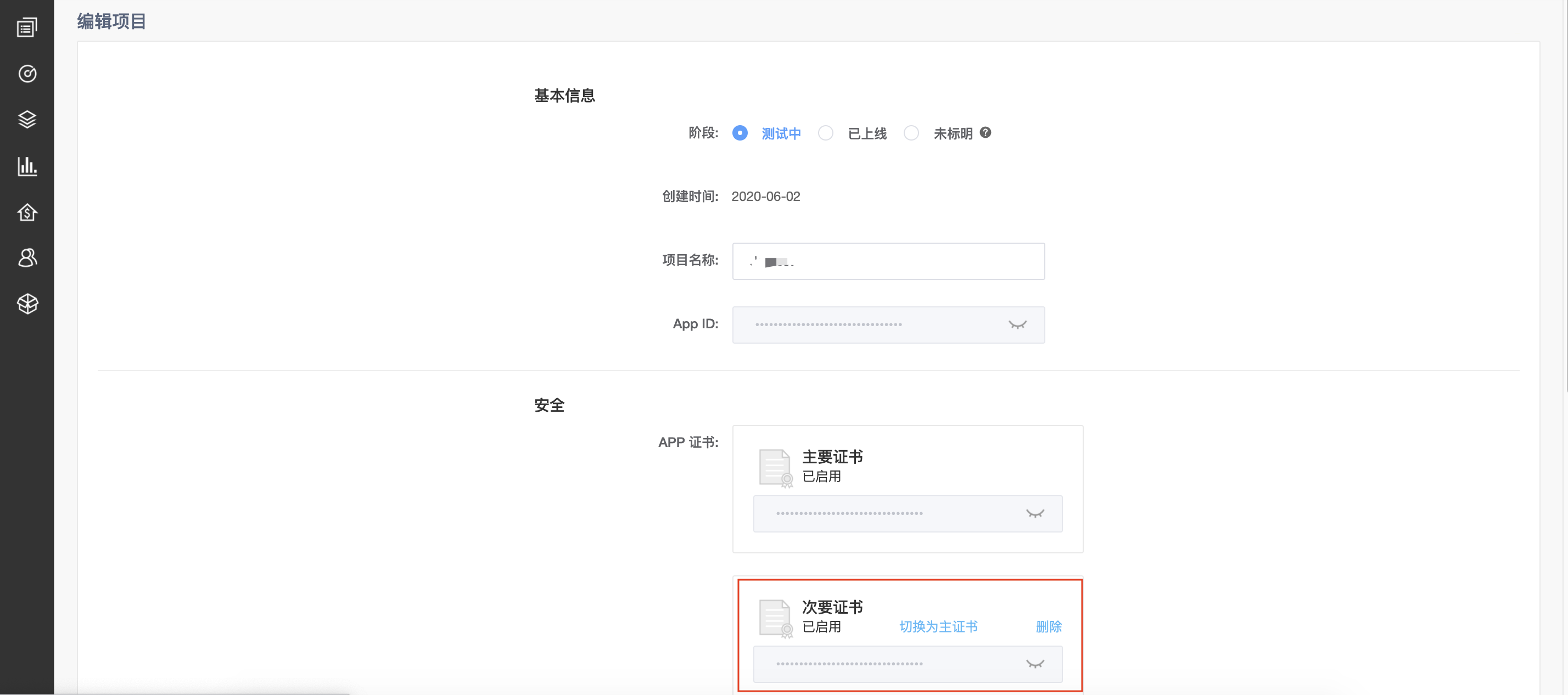
Task: Open the project list icon in sidebar
Action: pos(27,27)
